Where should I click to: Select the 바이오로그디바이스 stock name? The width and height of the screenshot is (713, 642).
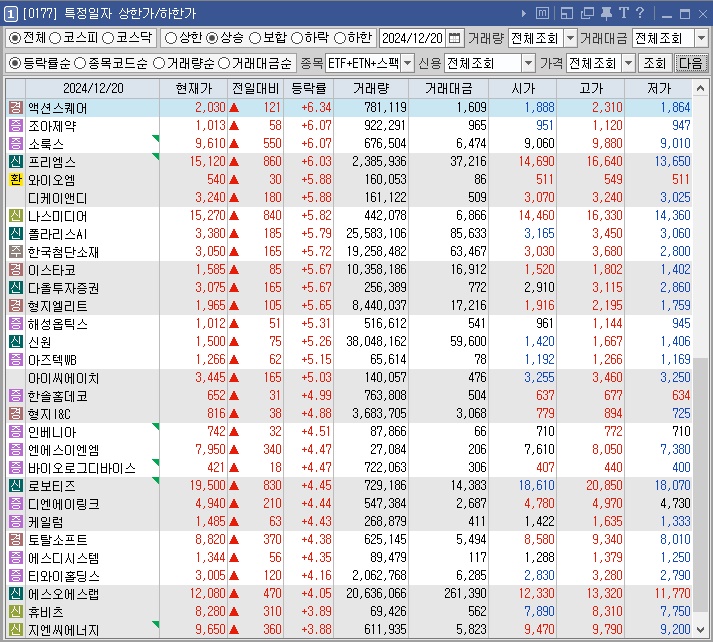(82, 468)
